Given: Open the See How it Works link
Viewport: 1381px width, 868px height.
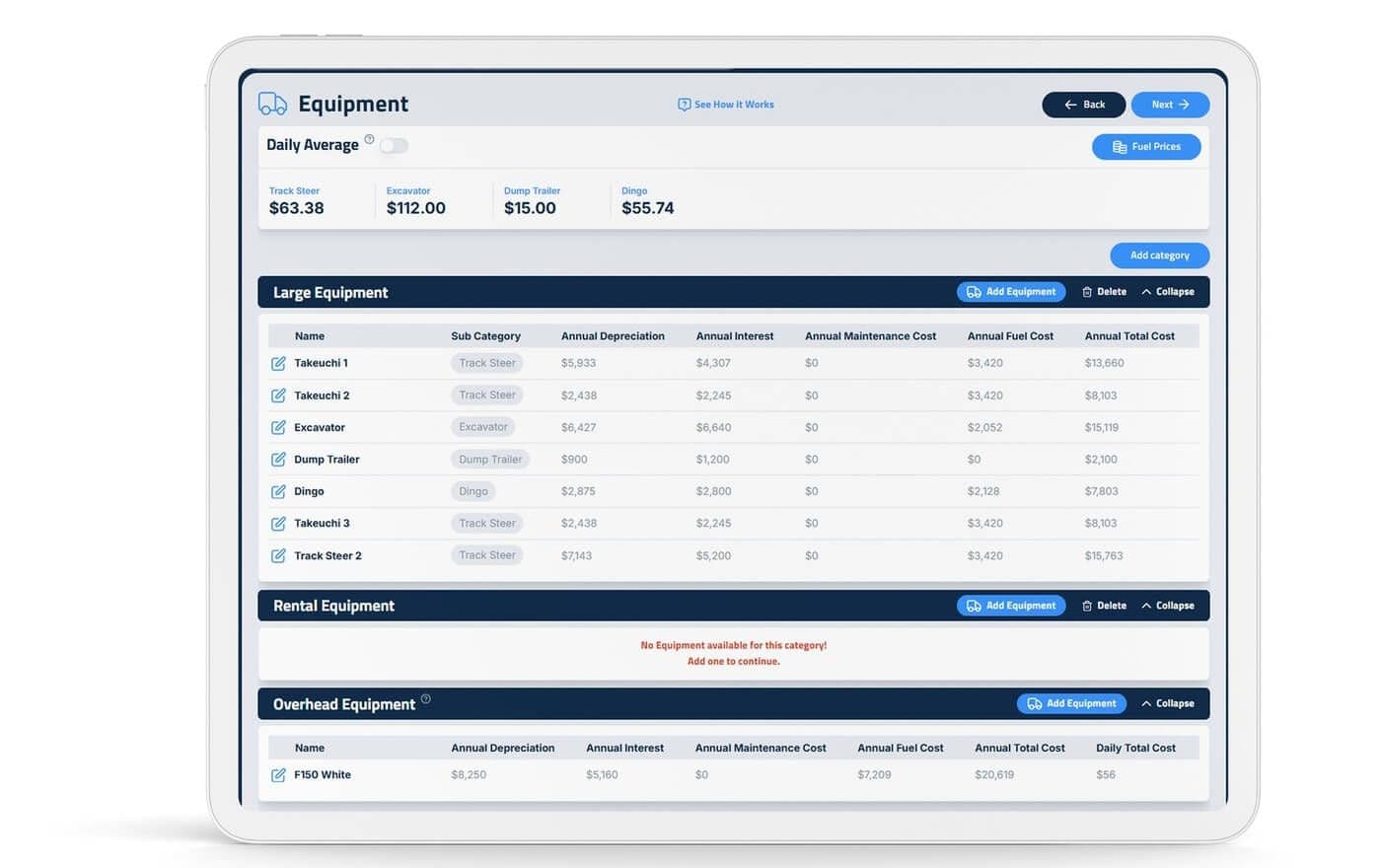Looking at the screenshot, I should coord(726,105).
